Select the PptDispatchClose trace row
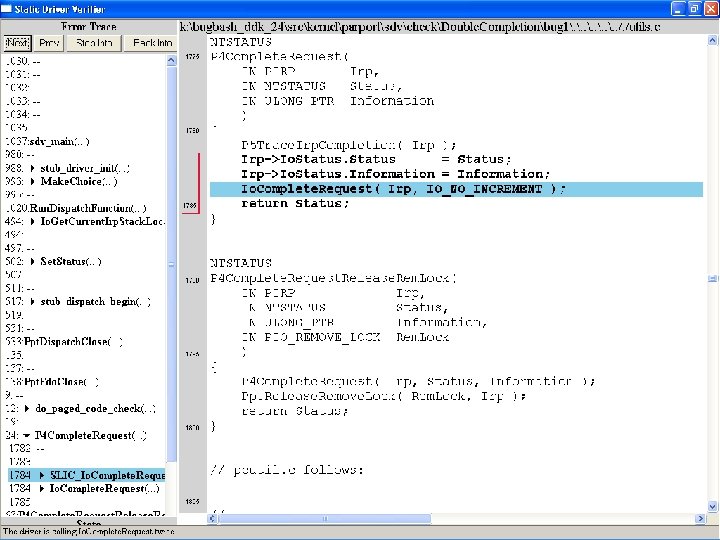720x540 pixels. [x=64, y=342]
